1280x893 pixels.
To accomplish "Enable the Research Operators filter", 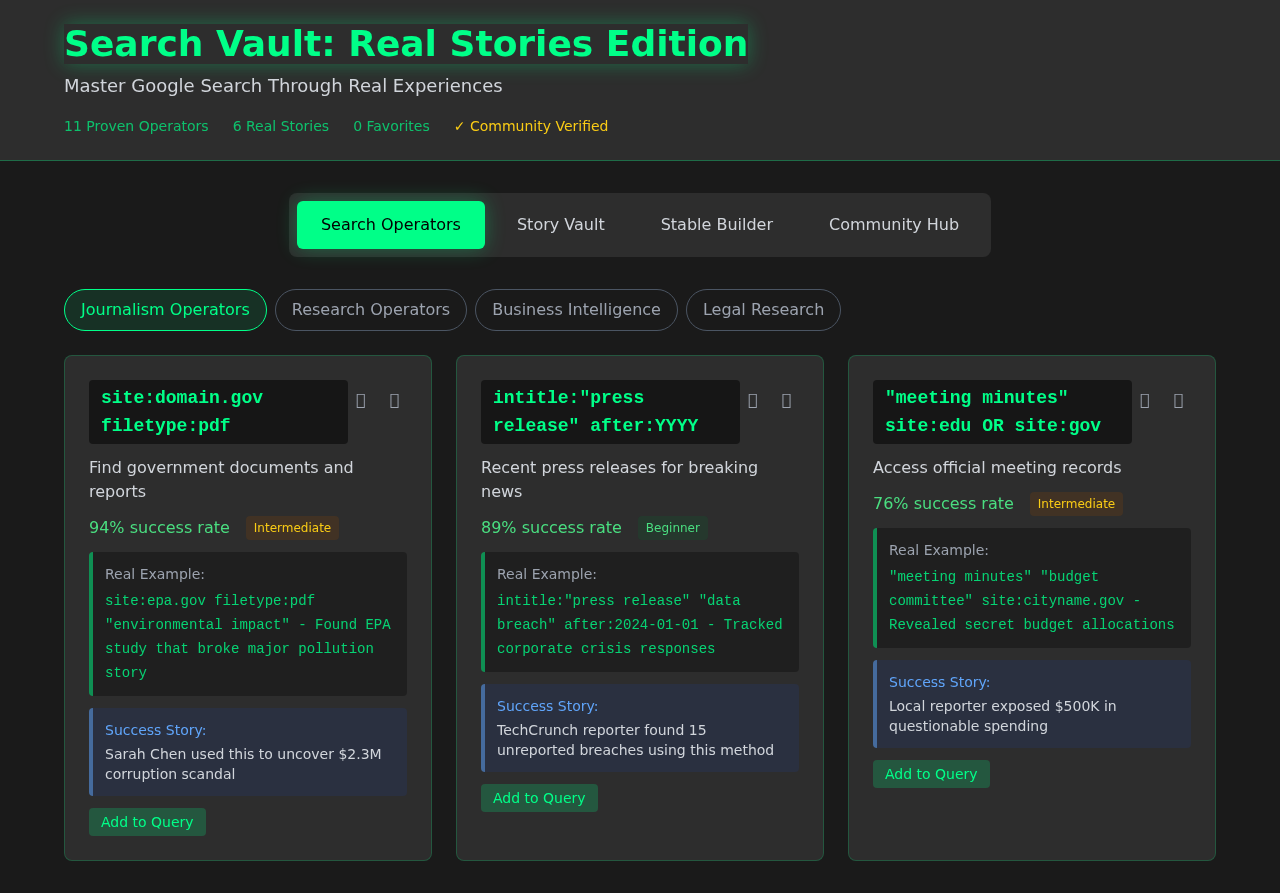I will tap(370, 310).
